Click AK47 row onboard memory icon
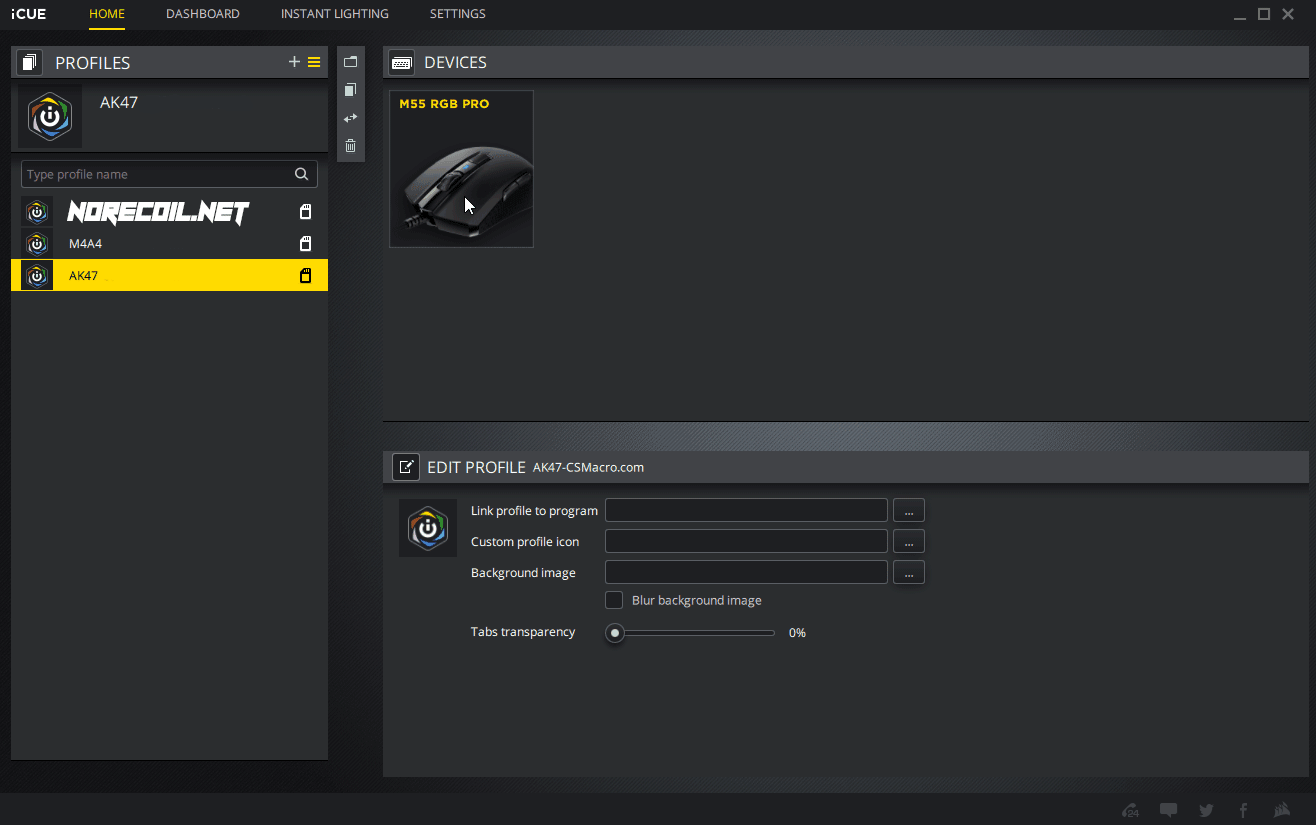The height and width of the screenshot is (825, 1316). tap(306, 275)
